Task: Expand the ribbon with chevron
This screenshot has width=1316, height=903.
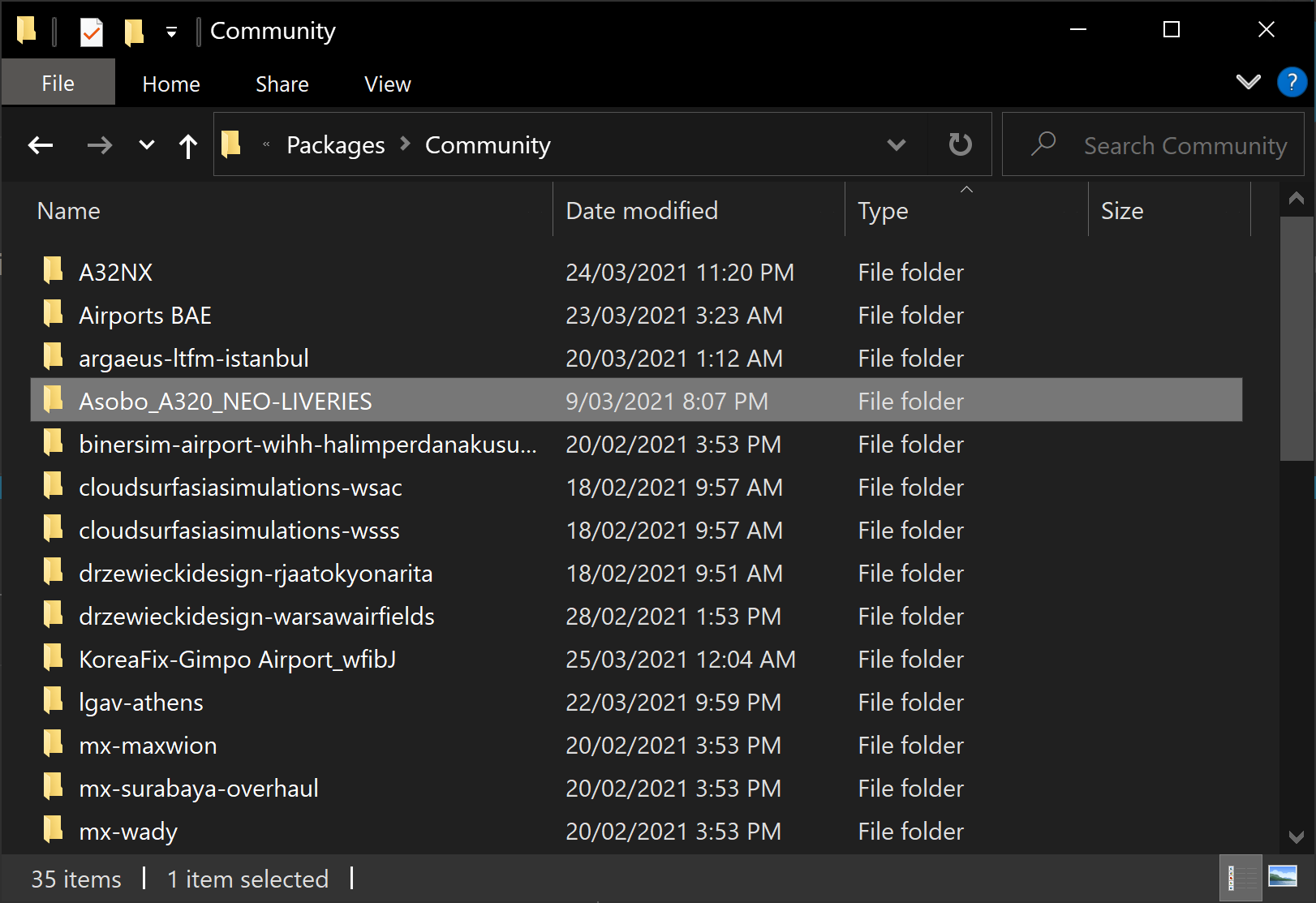Action: 1248,82
